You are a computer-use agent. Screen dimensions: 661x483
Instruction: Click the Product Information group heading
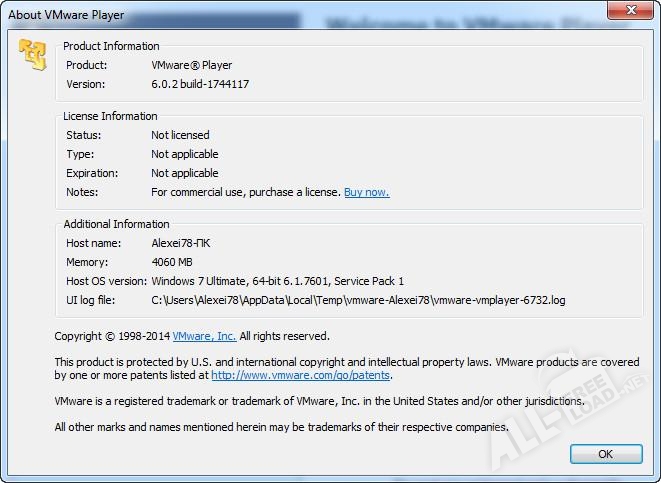click(x=111, y=46)
